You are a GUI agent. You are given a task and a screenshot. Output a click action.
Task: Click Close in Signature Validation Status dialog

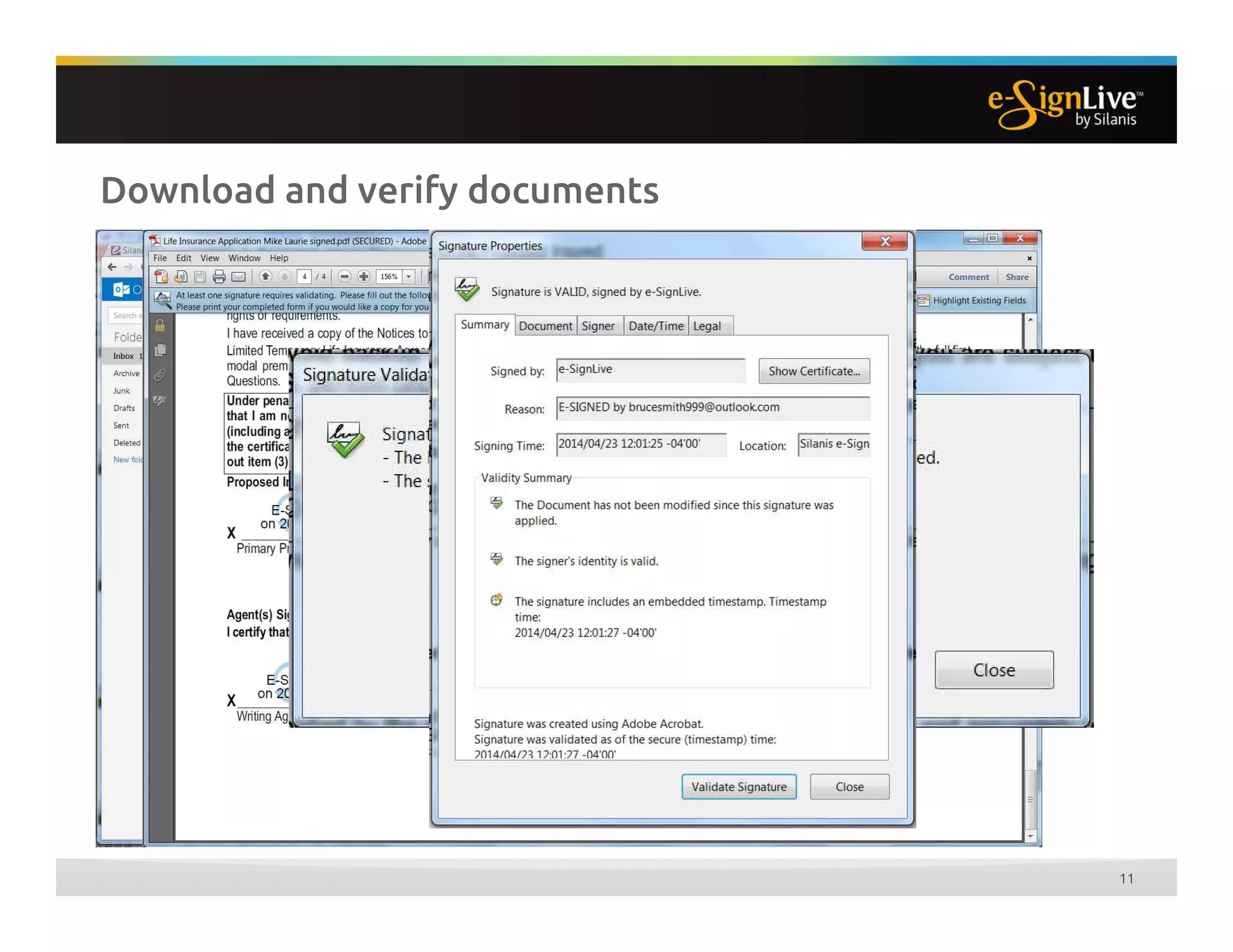[994, 670]
